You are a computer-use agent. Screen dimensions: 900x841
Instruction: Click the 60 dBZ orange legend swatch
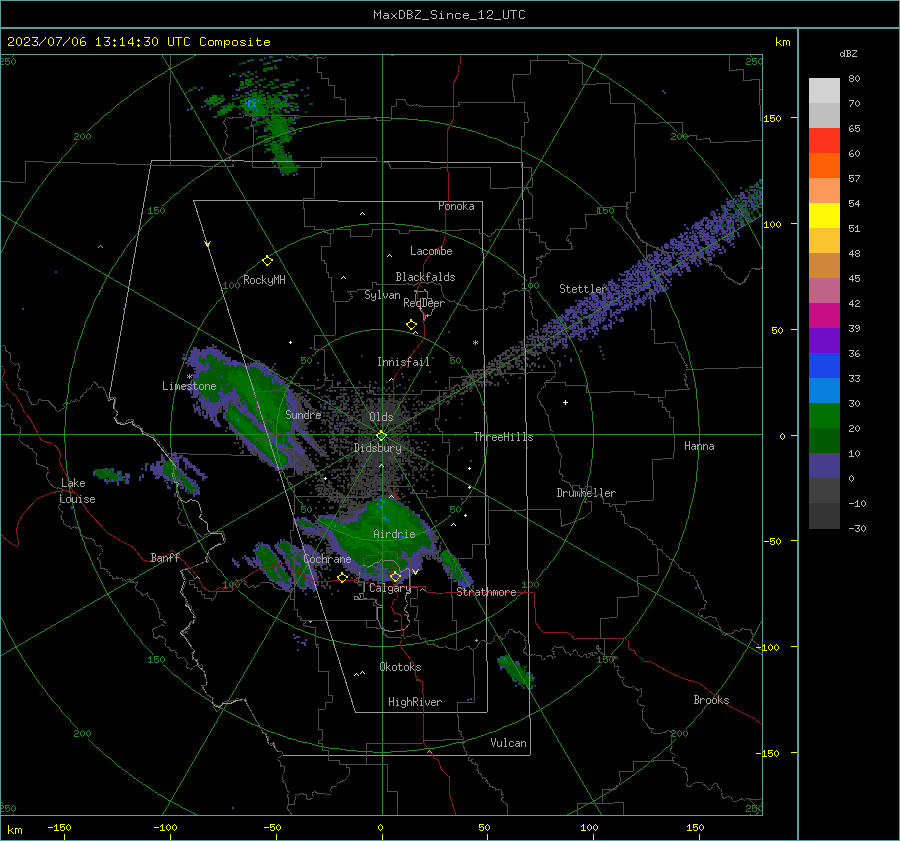(x=824, y=165)
